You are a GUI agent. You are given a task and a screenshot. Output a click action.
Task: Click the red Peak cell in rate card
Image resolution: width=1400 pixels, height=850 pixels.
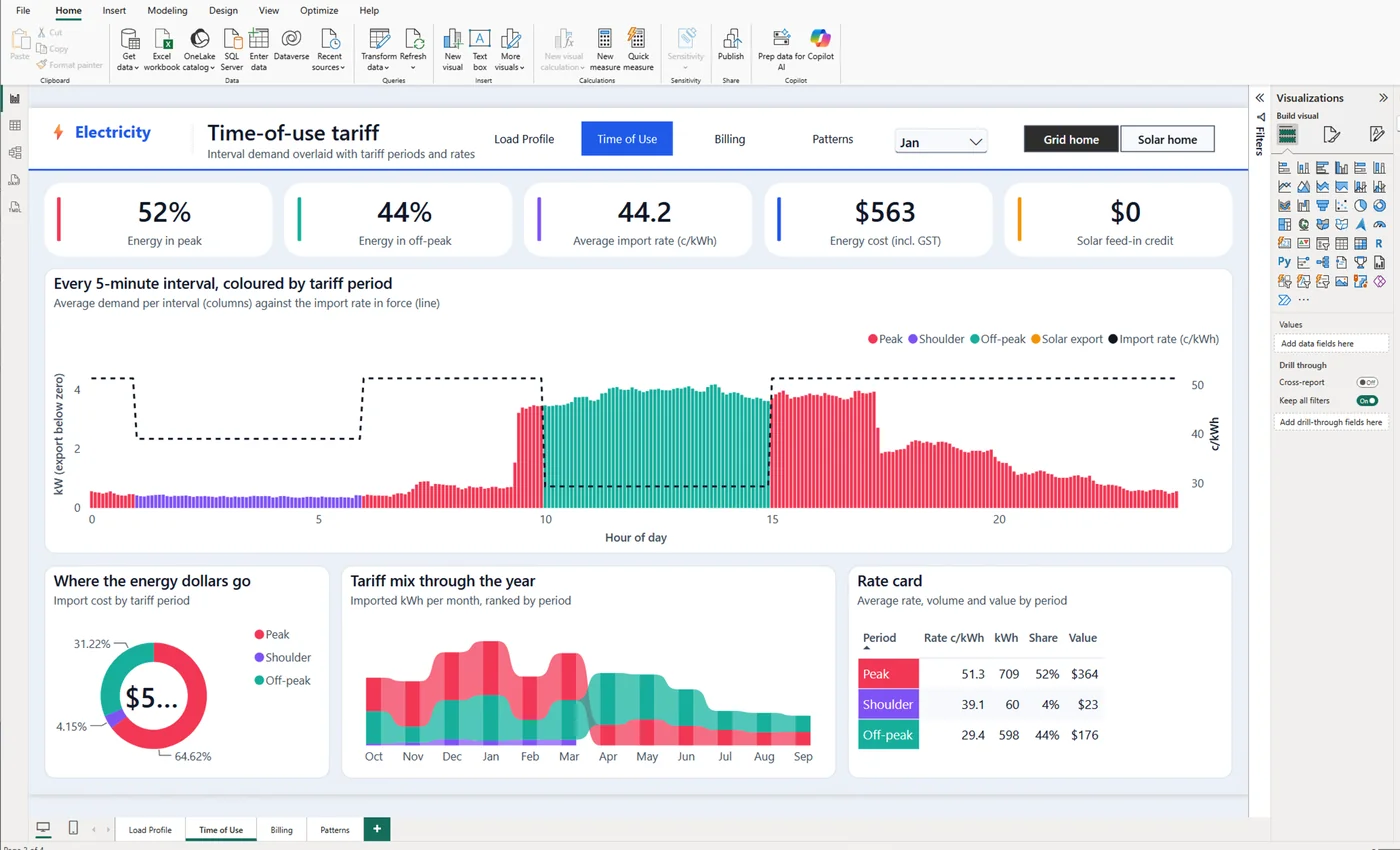coord(889,674)
